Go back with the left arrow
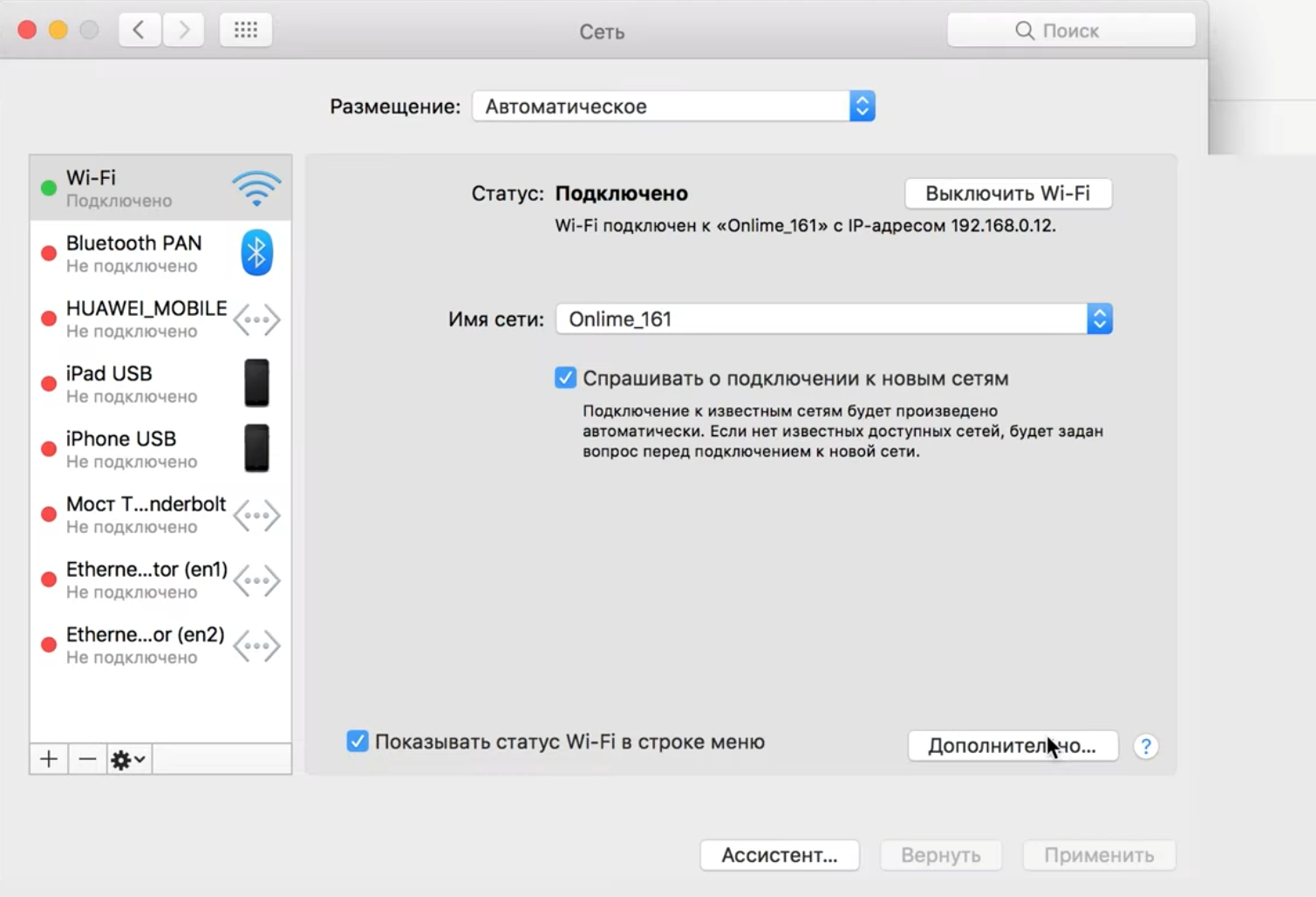The width and height of the screenshot is (1316, 897). click(139, 31)
